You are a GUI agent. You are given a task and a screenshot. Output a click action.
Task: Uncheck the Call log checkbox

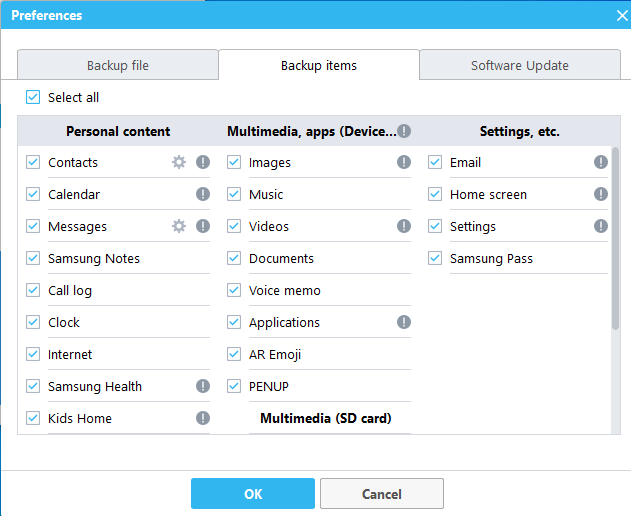click(x=34, y=290)
